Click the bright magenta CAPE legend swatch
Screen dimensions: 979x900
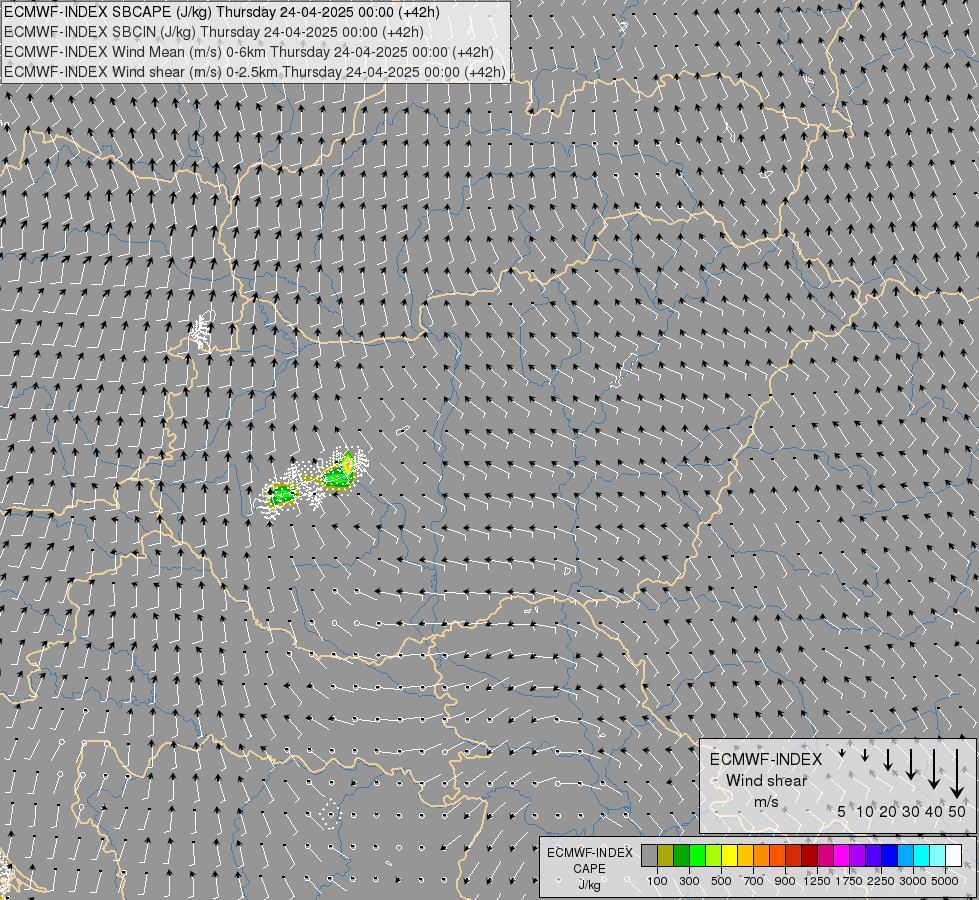(x=841, y=855)
